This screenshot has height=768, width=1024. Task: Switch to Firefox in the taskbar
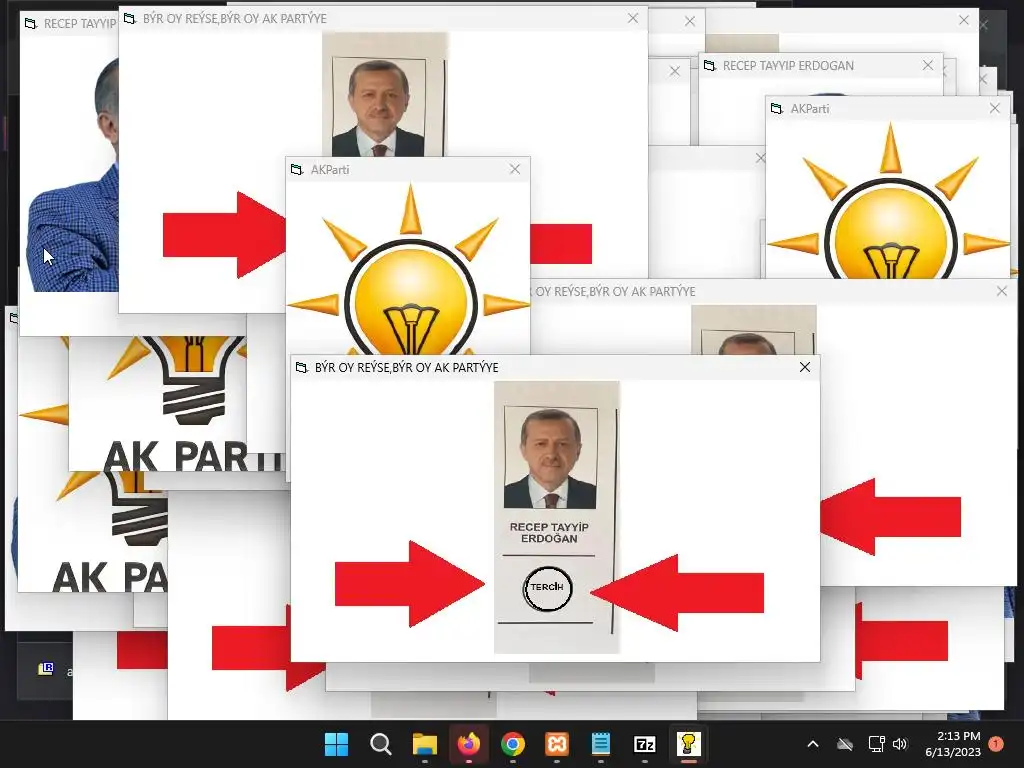pos(468,744)
